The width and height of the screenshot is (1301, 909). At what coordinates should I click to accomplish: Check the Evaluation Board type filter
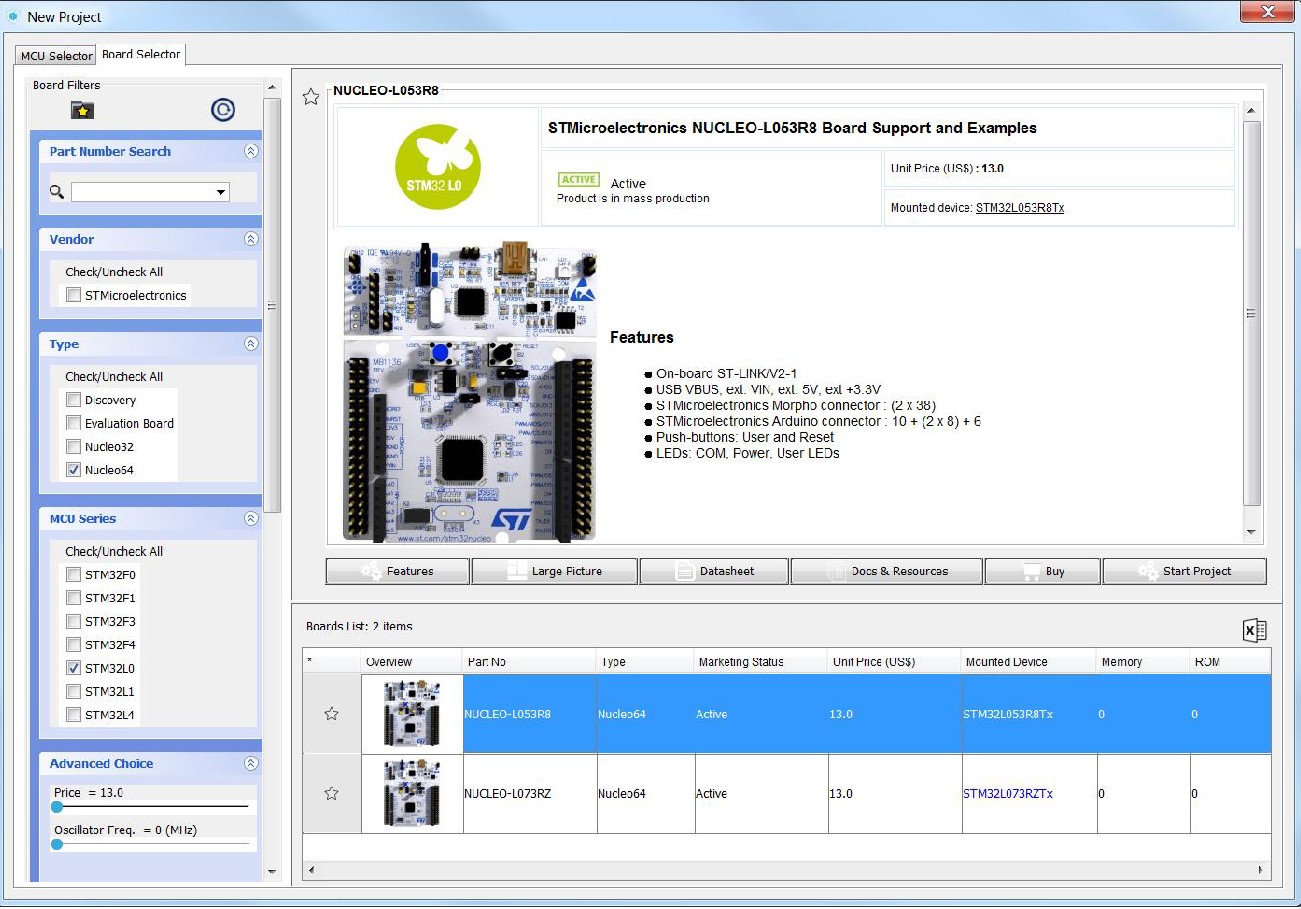pyautogui.click(x=73, y=423)
